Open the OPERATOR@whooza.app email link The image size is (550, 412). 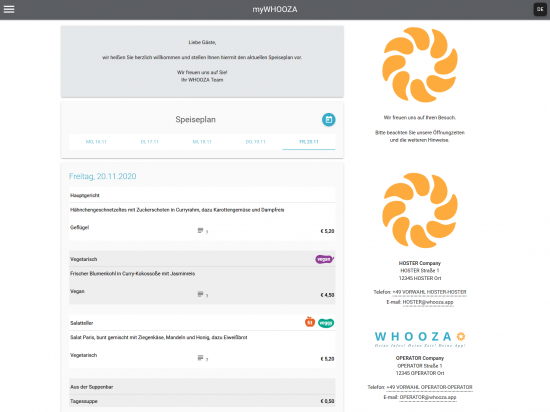(x=428, y=397)
